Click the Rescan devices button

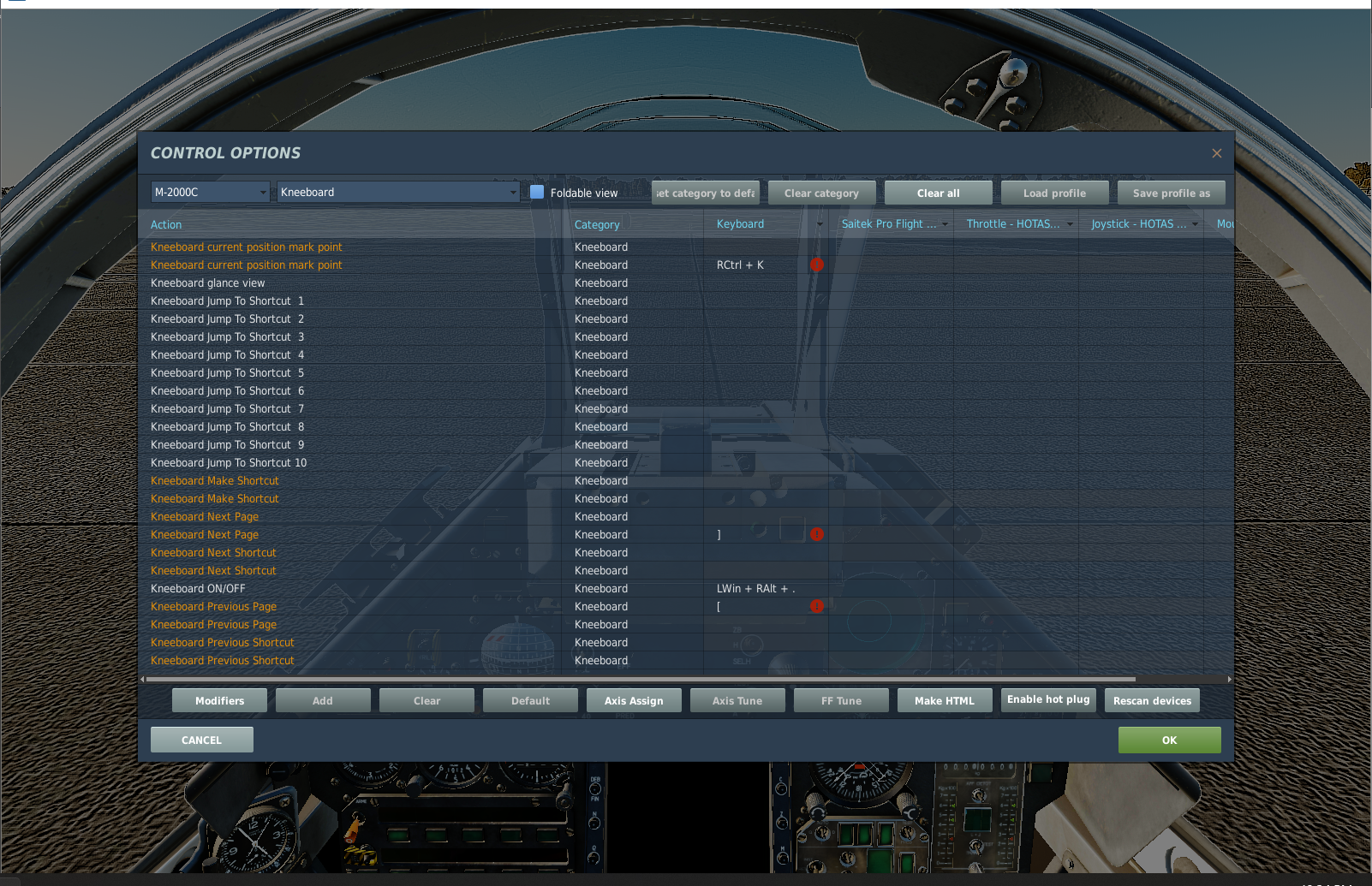1153,700
